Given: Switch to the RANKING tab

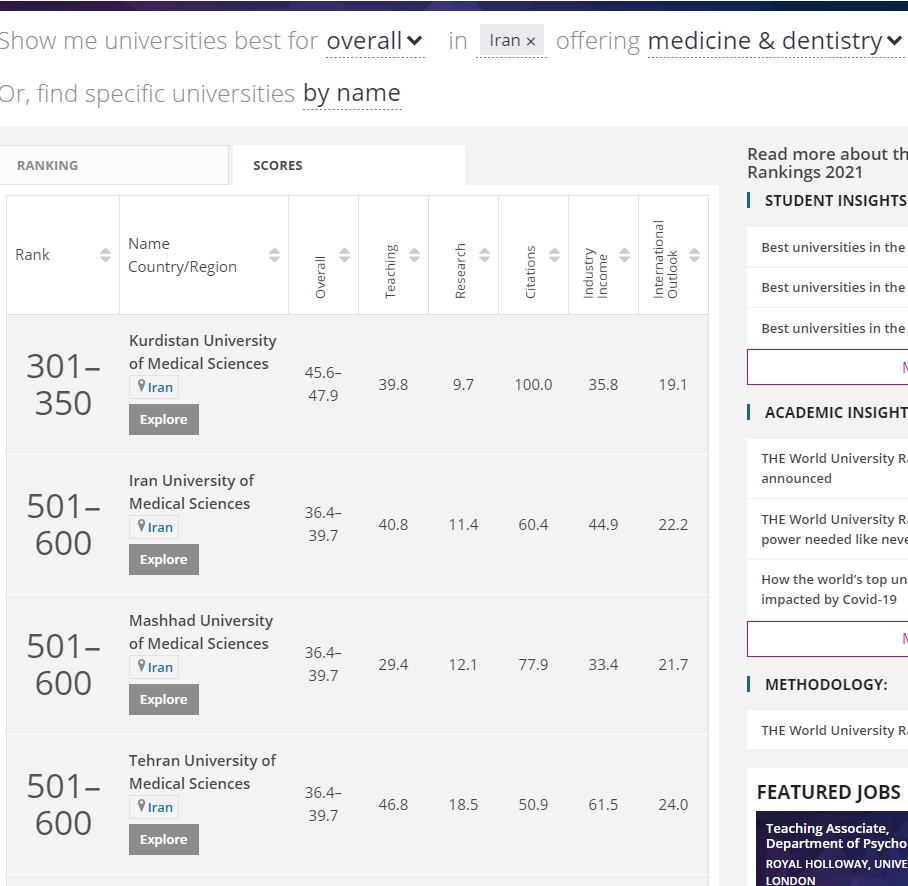Looking at the screenshot, I should click(x=114, y=165).
